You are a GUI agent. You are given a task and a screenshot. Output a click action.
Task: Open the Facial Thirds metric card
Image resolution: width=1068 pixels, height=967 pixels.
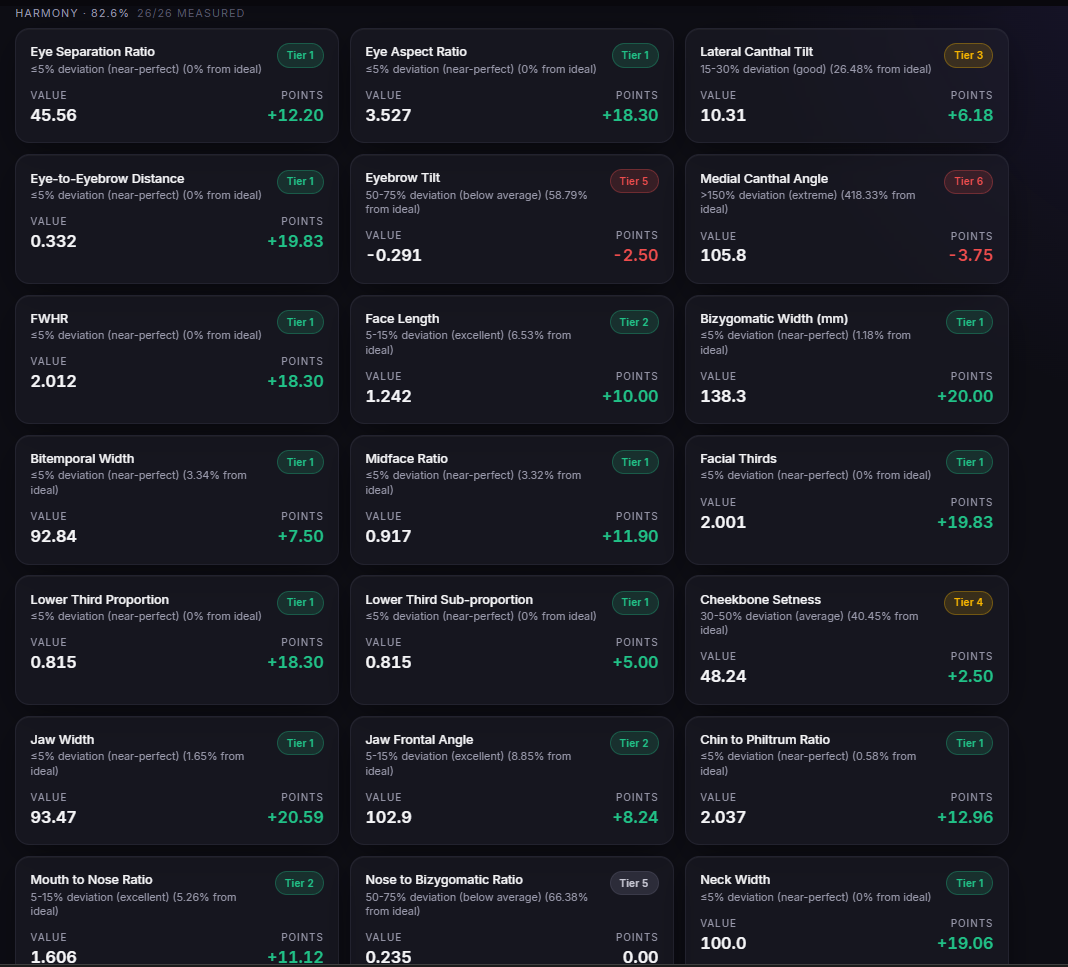coord(847,500)
